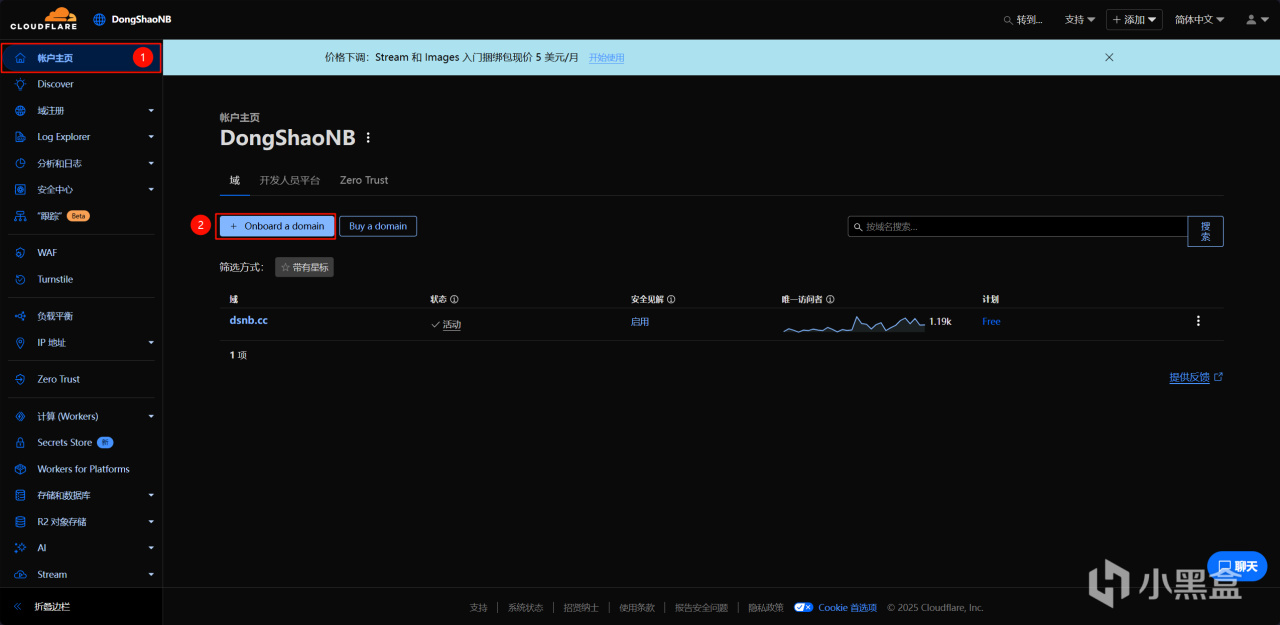This screenshot has width=1280, height=625.
Task: Click the Buy a domain button
Action: 378,226
